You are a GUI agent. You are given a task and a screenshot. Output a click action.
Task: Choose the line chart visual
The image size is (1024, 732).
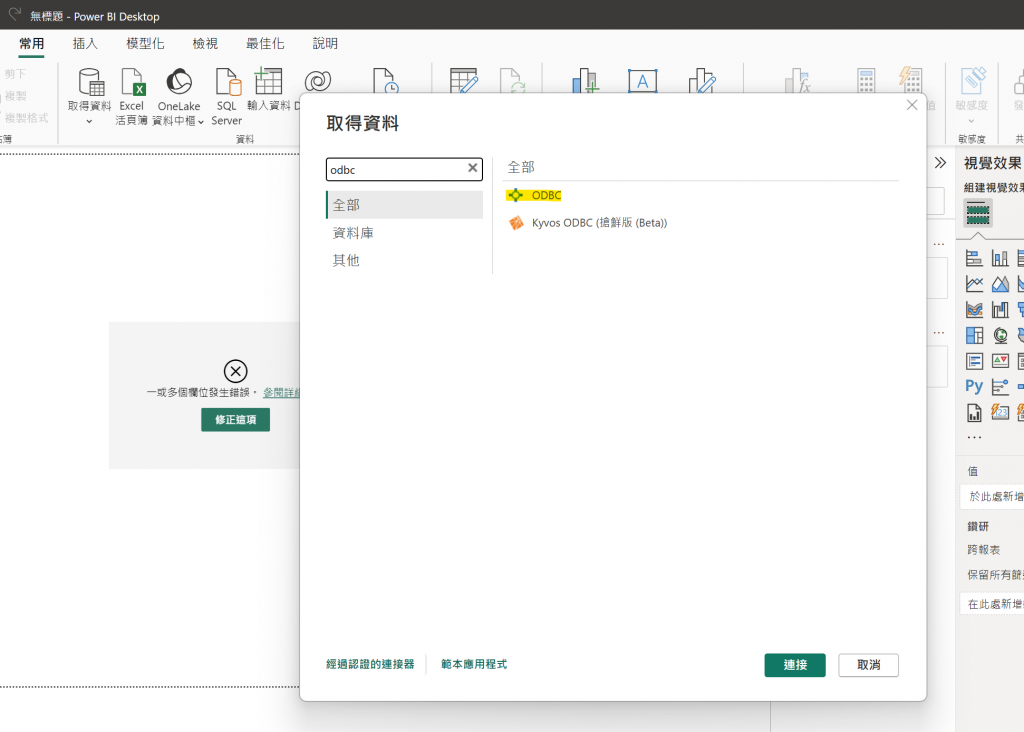point(974,283)
